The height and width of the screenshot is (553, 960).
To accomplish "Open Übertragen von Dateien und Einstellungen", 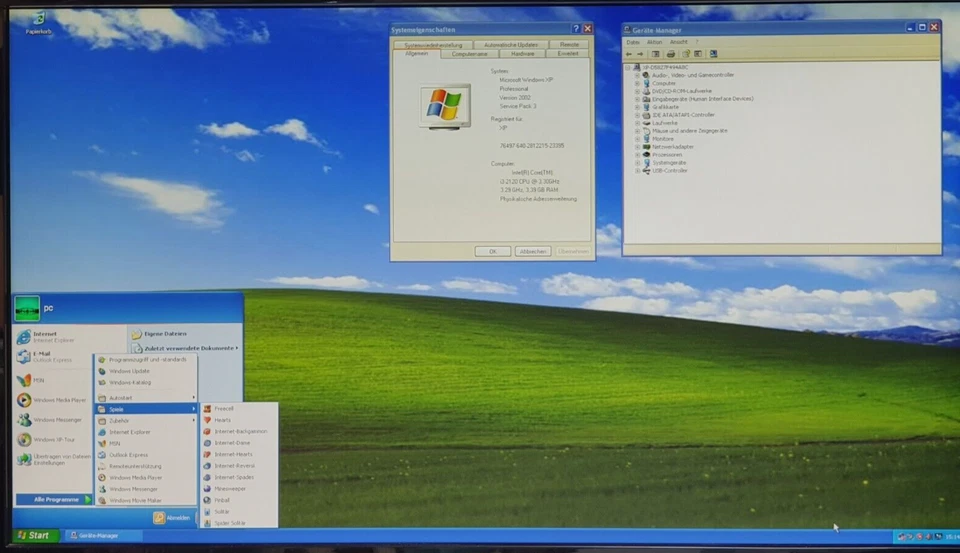I will [54, 460].
